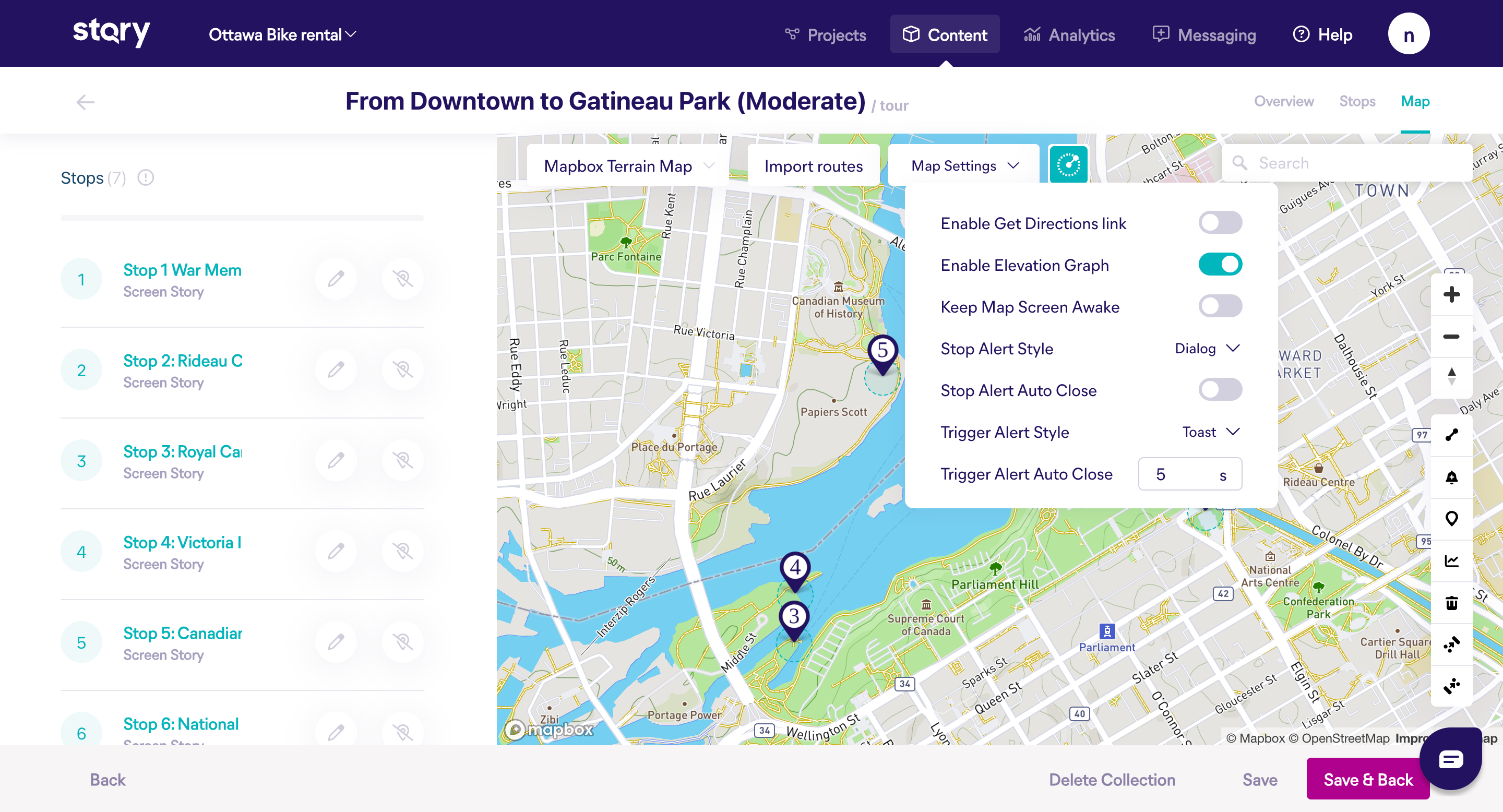Select the place marker pin tool

1451,519
